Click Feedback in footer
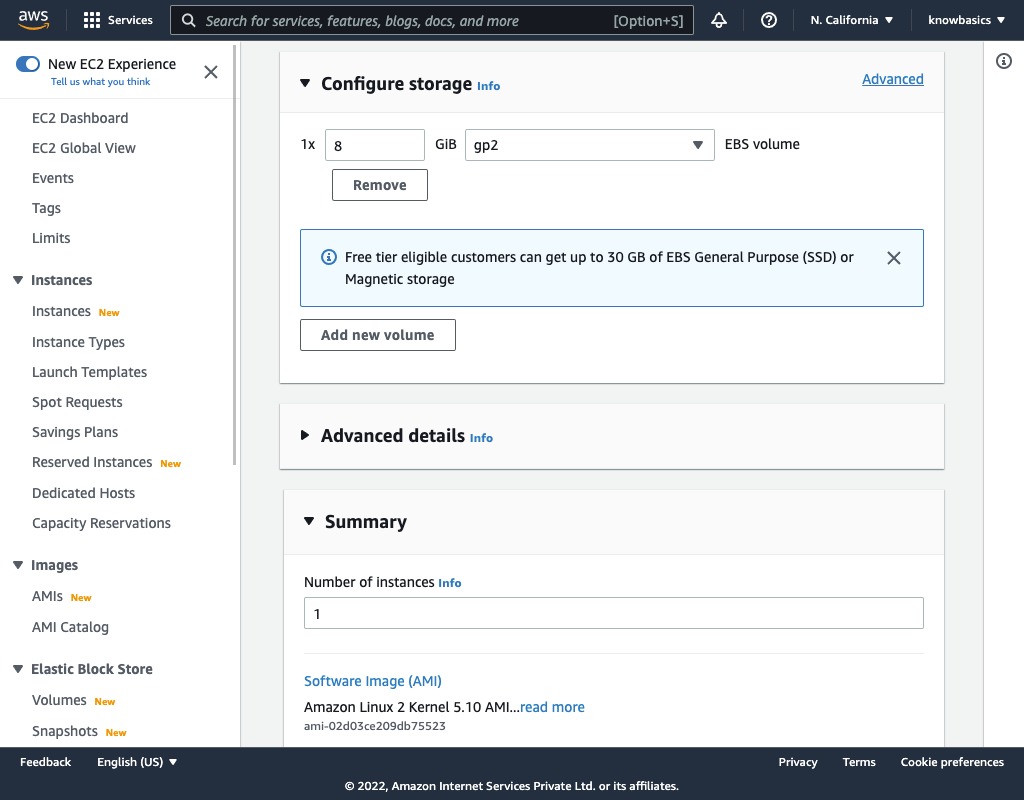The width and height of the screenshot is (1024, 800). coord(46,762)
